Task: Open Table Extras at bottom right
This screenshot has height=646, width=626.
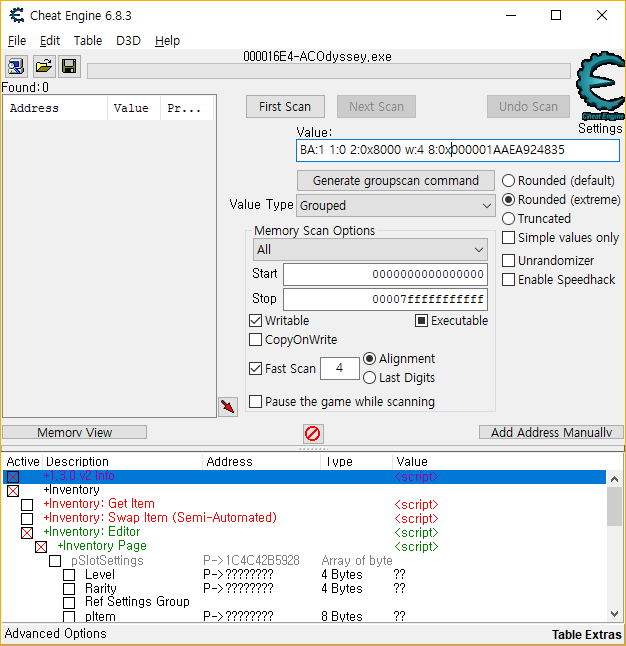Action: tap(586, 634)
